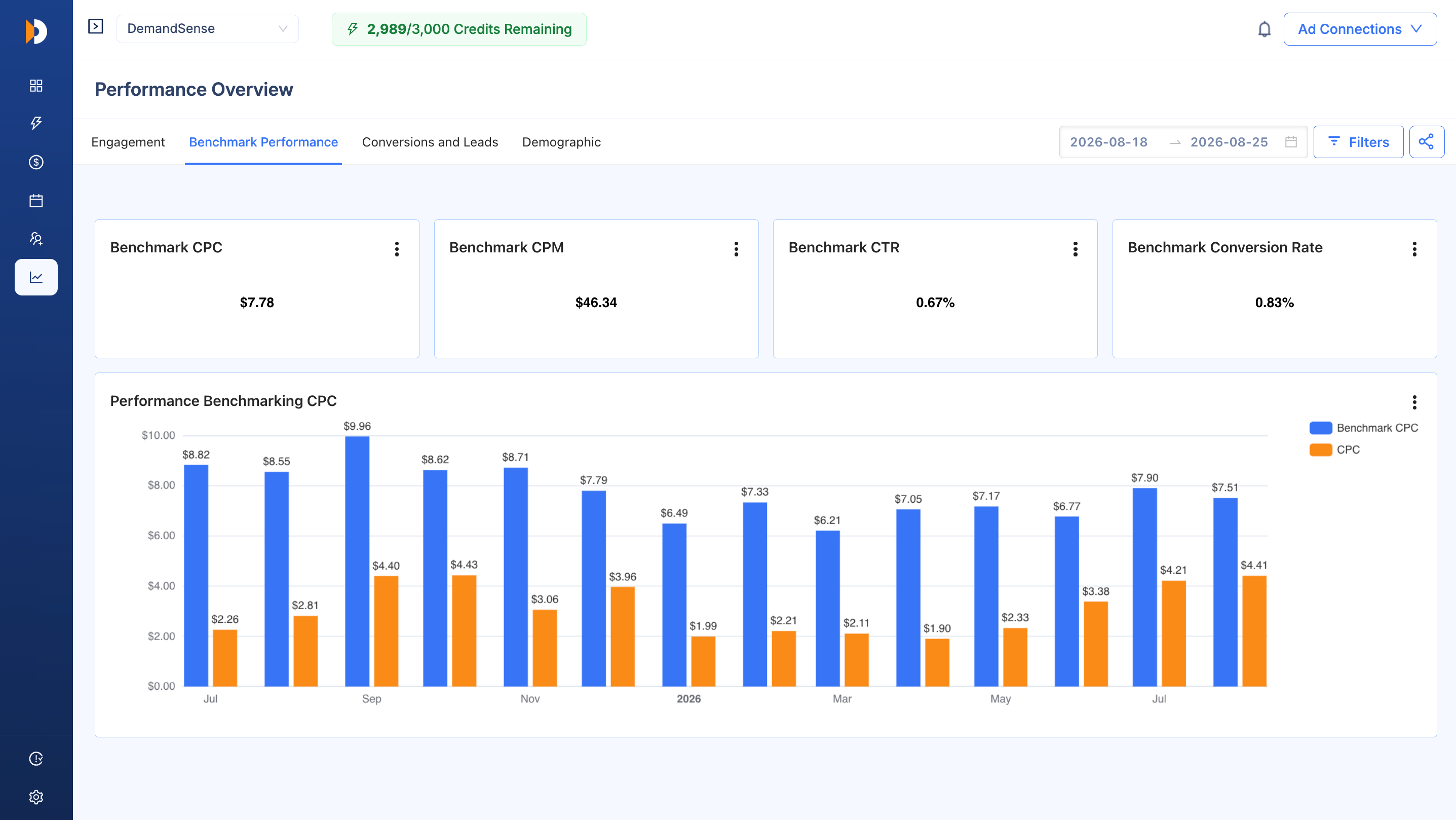1456x820 pixels.
Task: Click the Filters button
Action: 1358,142
